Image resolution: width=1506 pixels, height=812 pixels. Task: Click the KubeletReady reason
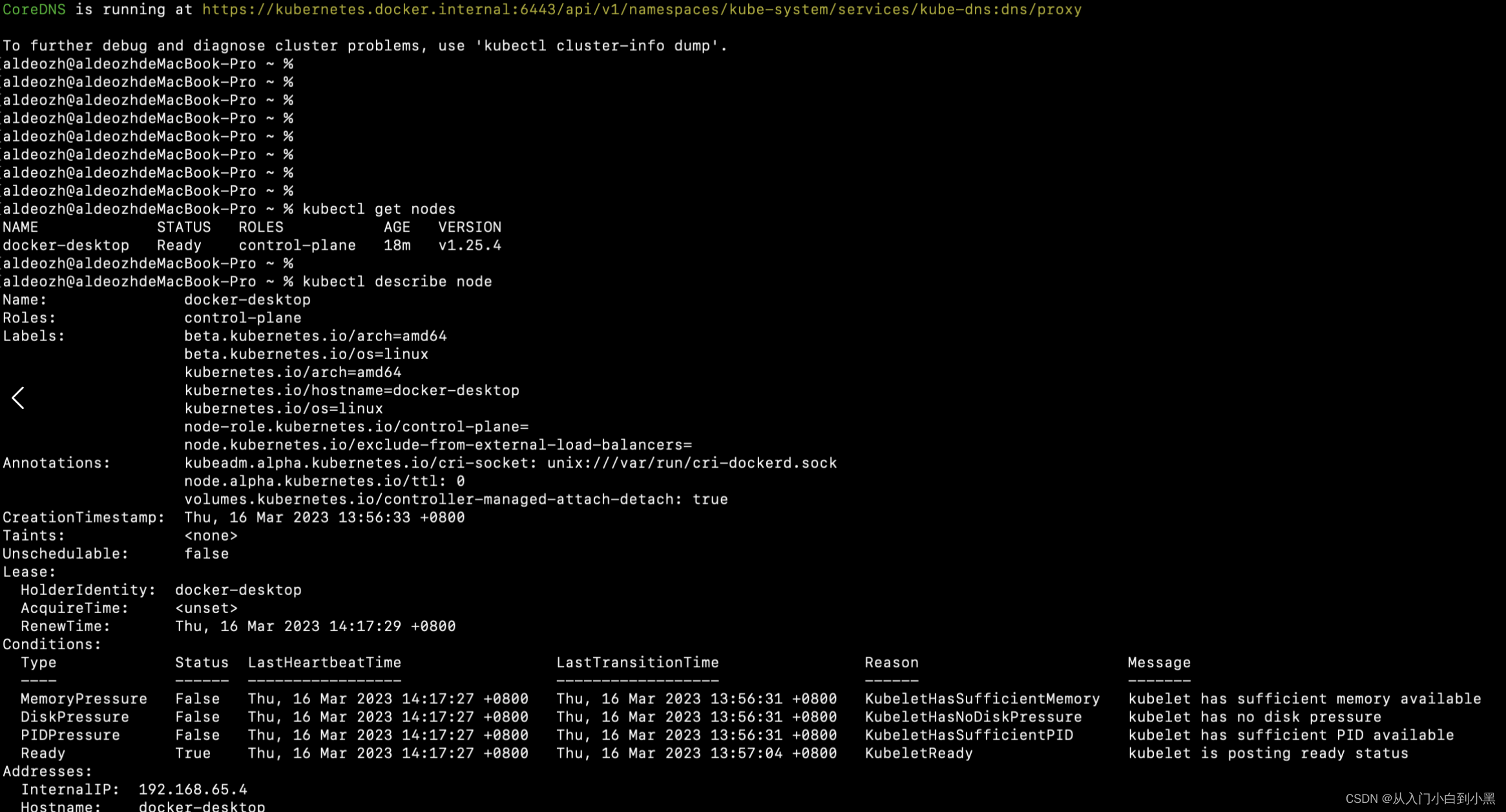pyautogui.click(x=919, y=753)
